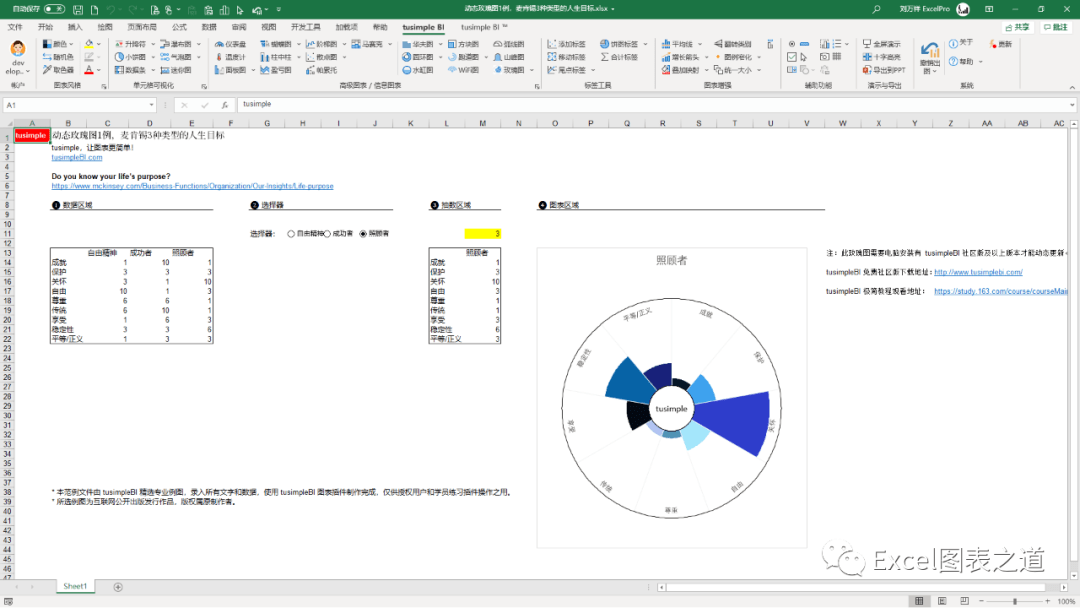Select the 成功者 radio button

(x=327, y=234)
